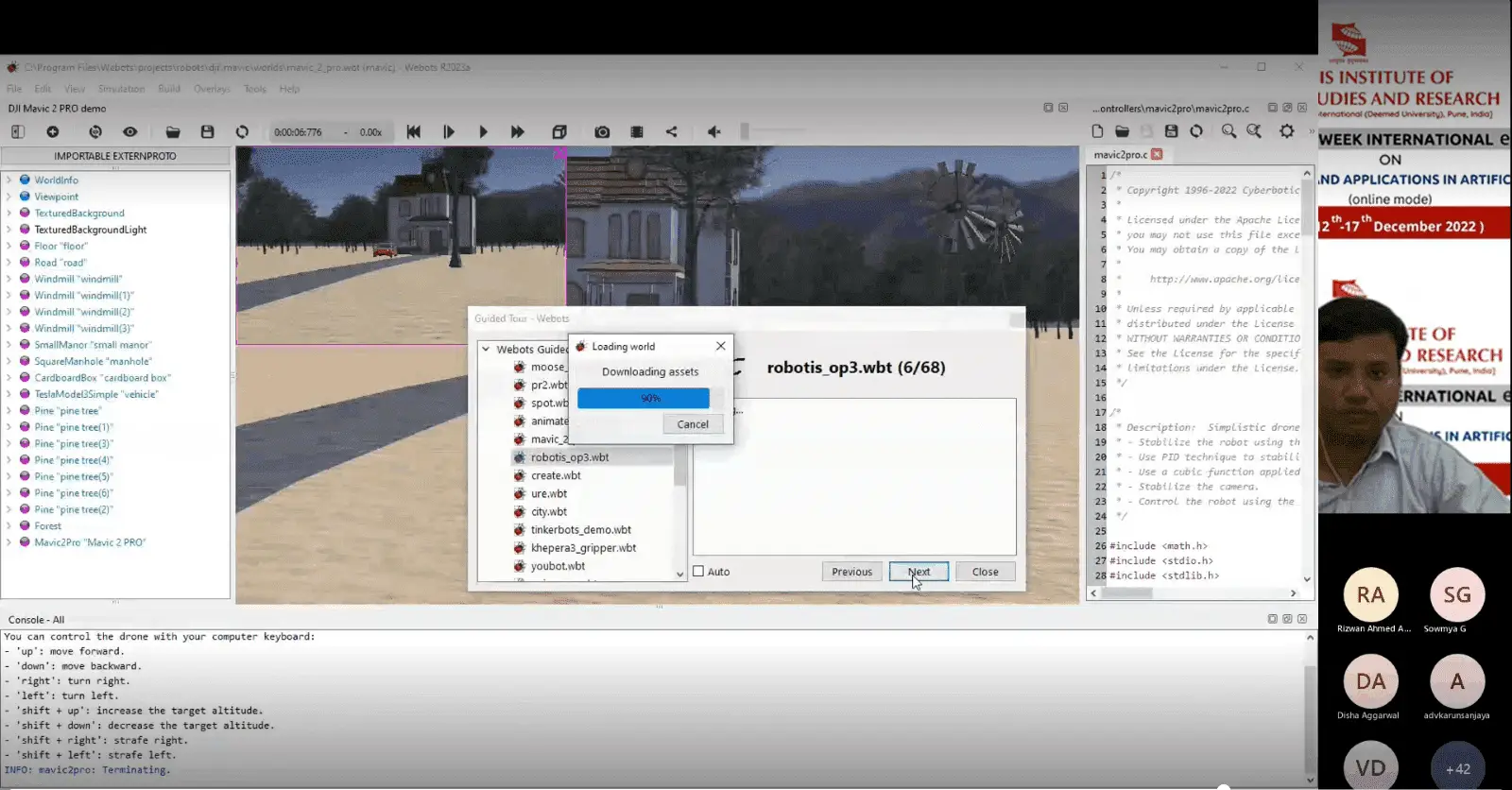Open the Tools menu
The width and height of the screenshot is (1512, 790).
(255, 89)
